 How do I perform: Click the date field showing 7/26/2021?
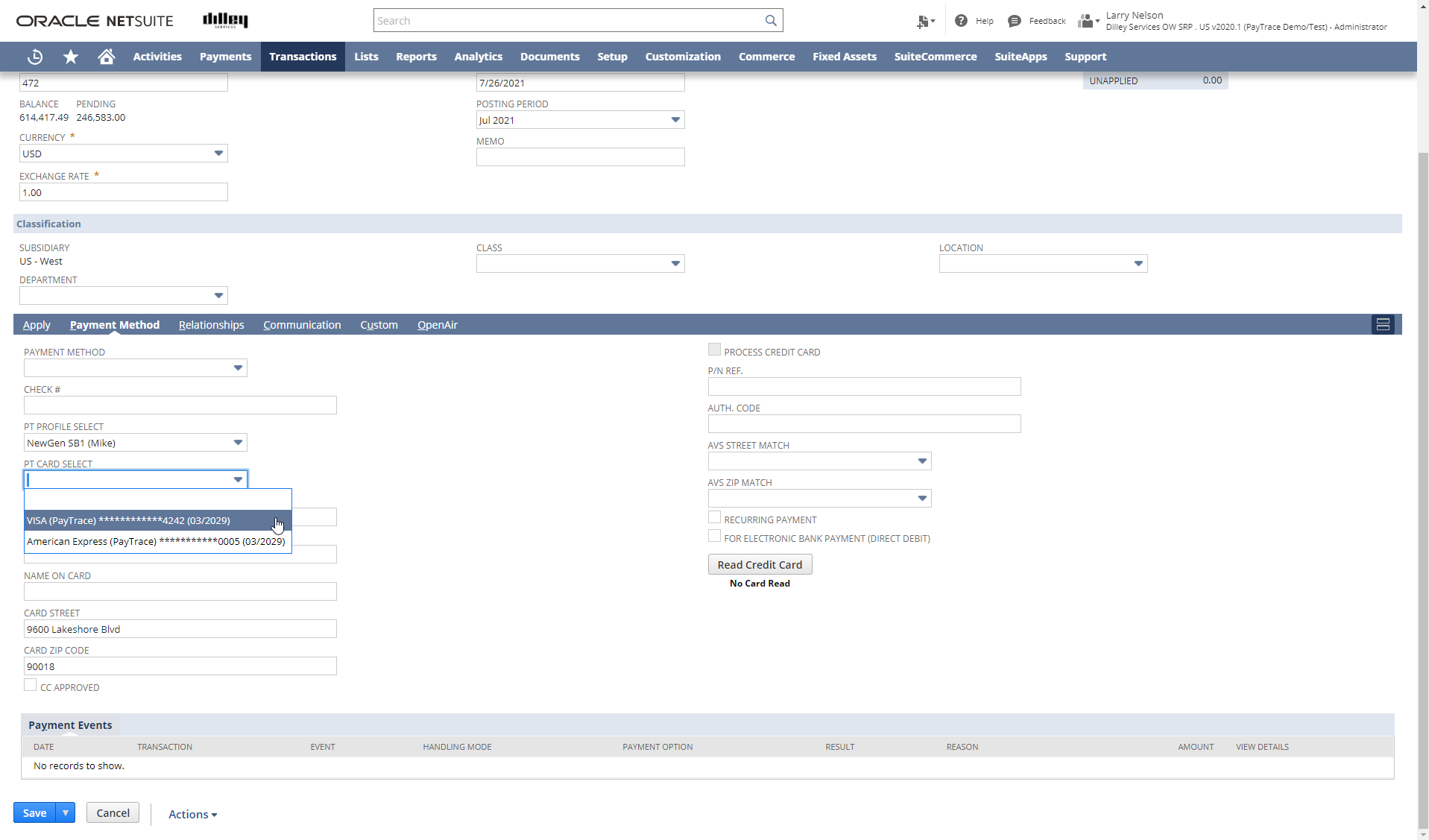581,83
